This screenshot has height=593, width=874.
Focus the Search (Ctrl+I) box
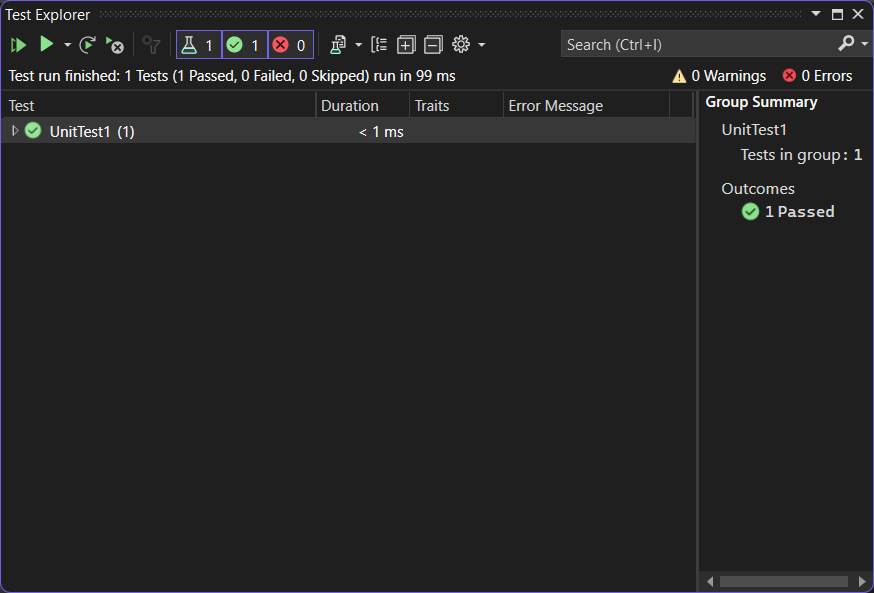pyautogui.click(x=697, y=44)
